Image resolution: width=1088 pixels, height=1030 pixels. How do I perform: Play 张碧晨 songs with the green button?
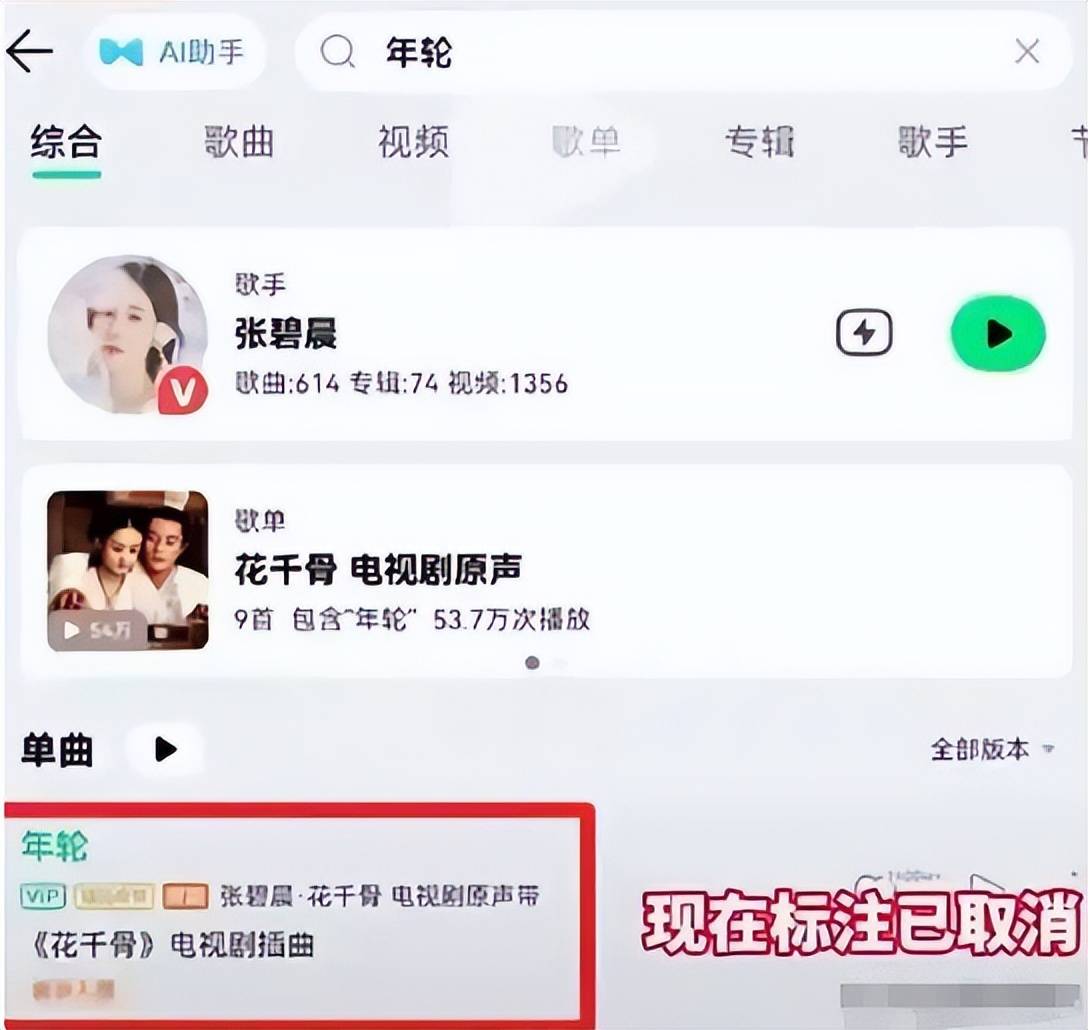pos(998,334)
